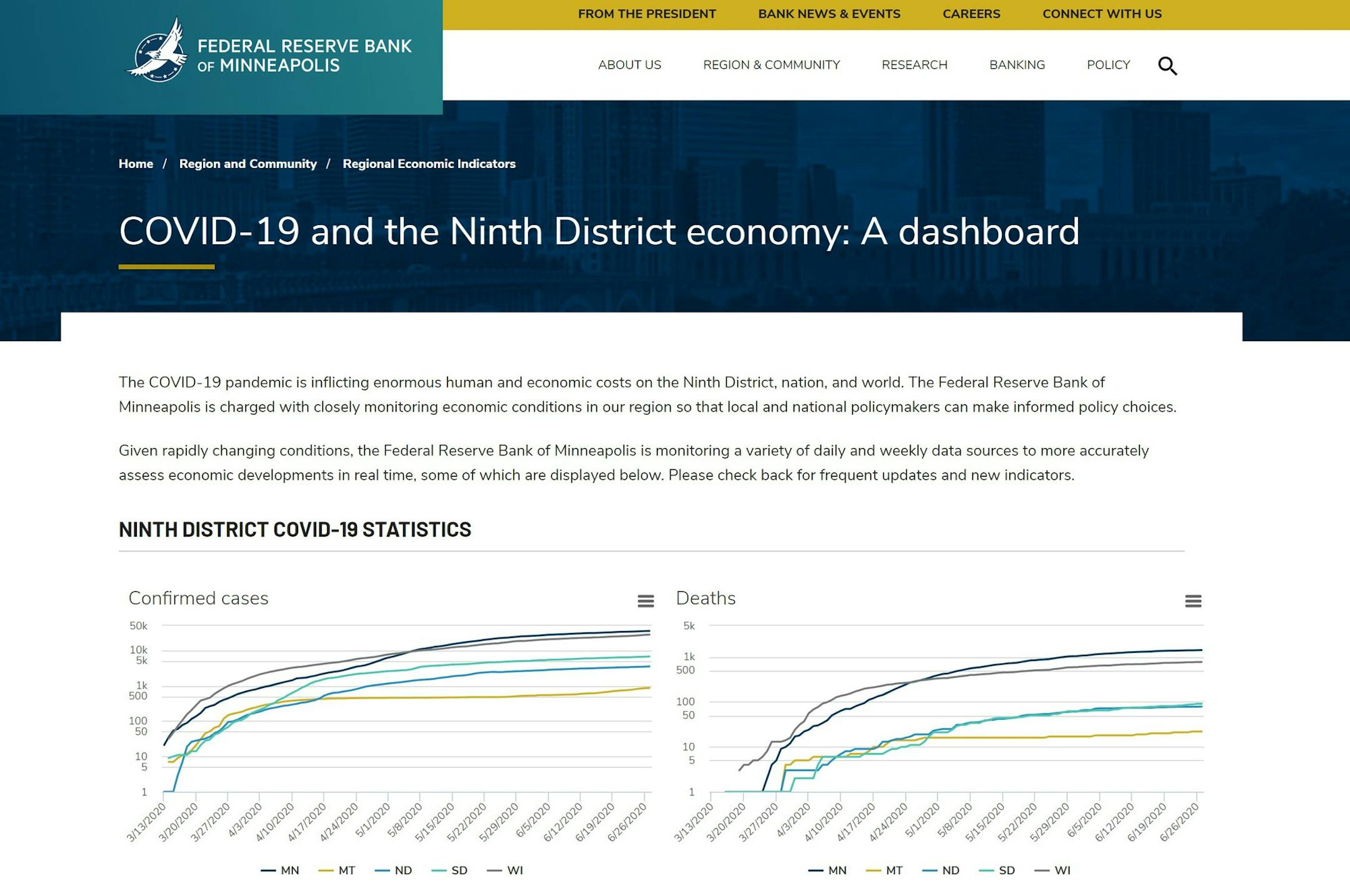The height and width of the screenshot is (896, 1350).
Task: Toggle WI series in Deaths legend
Action: point(1052,870)
